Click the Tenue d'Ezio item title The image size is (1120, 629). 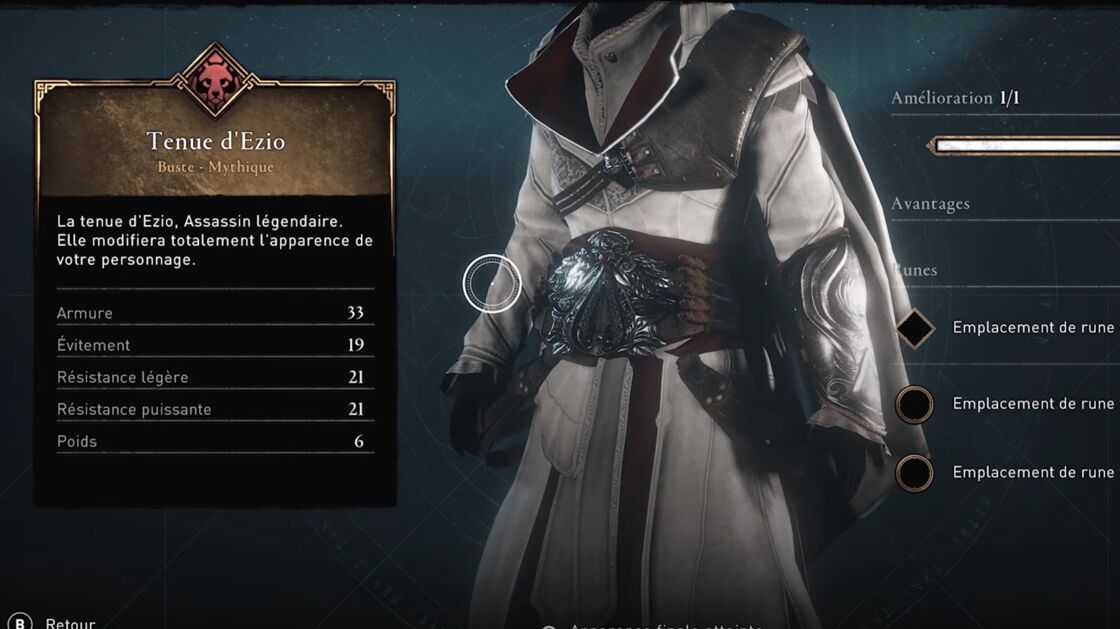tap(216, 141)
